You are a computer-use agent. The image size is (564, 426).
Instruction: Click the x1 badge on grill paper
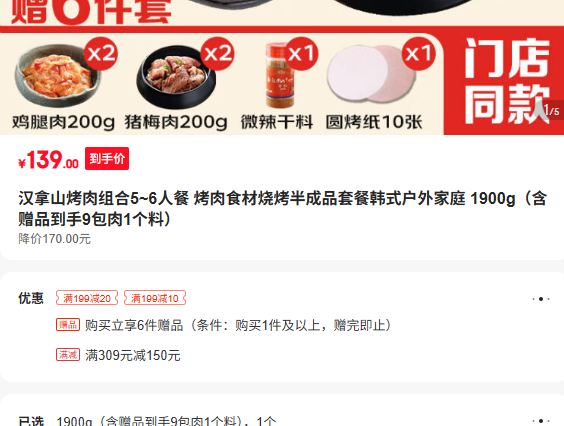[x=418, y=54]
